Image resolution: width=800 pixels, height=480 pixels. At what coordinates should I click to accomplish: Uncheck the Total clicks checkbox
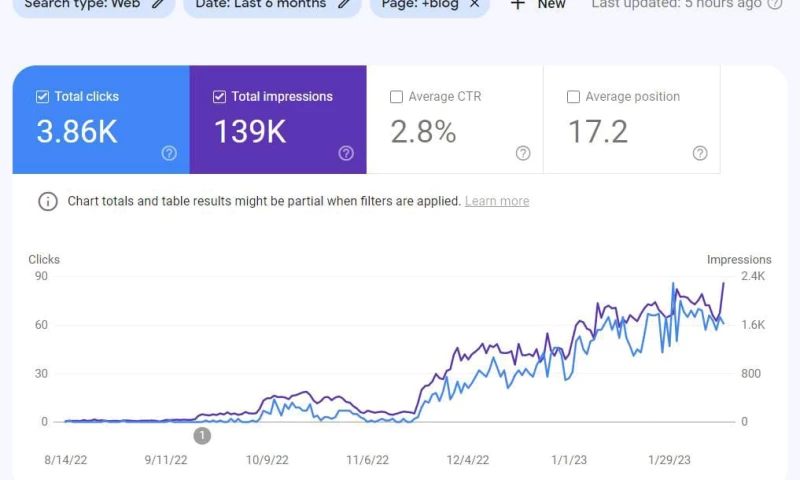(42, 96)
